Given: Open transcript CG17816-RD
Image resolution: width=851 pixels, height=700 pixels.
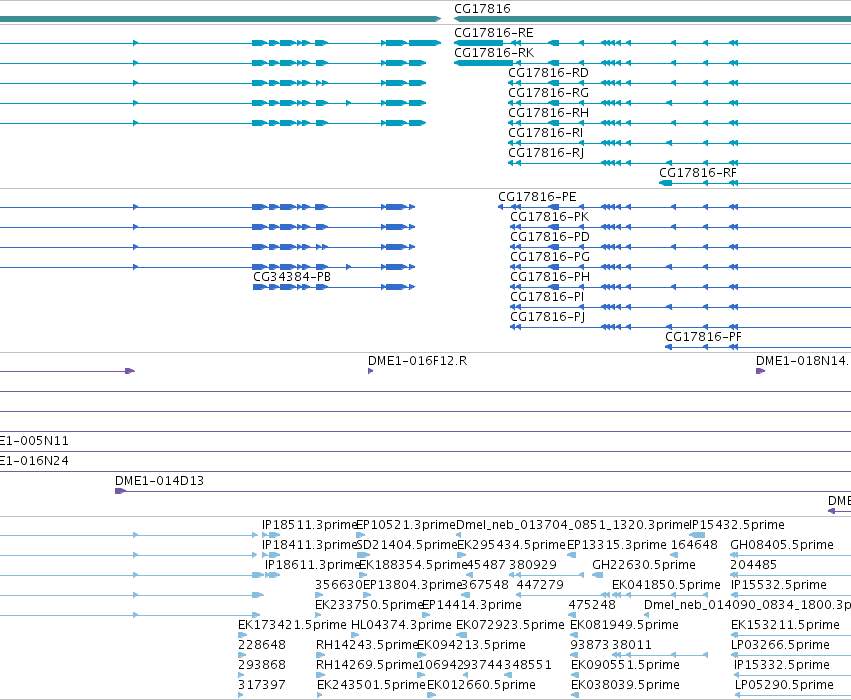Looking at the screenshot, I should [548, 73].
